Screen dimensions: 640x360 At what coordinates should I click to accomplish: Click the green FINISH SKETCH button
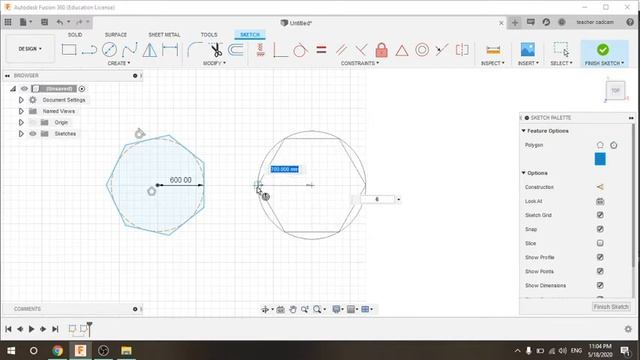pyautogui.click(x=604, y=53)
